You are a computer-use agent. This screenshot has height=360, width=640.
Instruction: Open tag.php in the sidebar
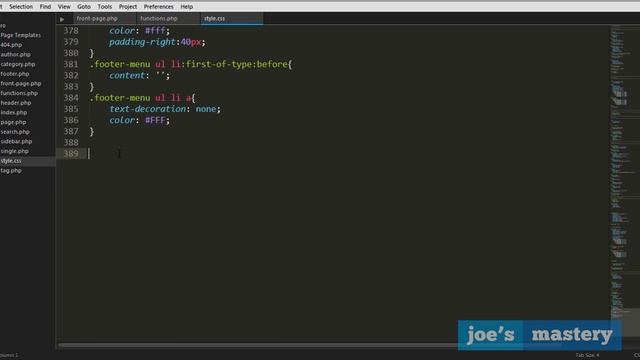point(11,171)
